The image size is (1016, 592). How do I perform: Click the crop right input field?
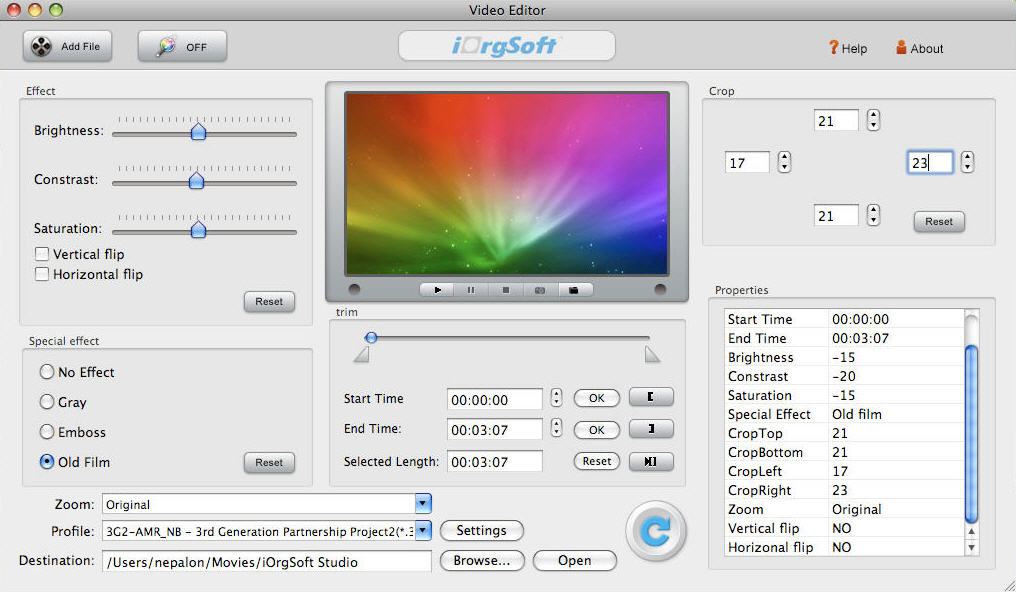click(930, 163)
